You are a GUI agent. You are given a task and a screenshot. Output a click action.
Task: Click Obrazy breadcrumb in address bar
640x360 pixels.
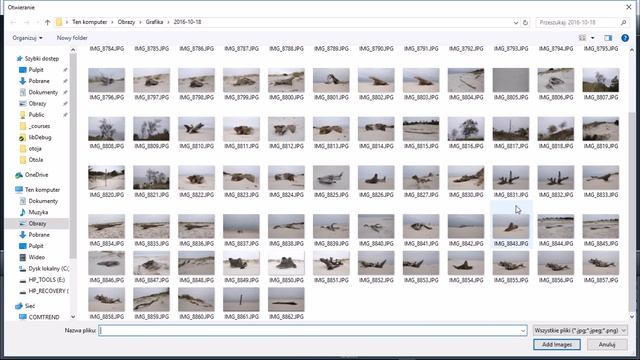pyautogui.click(x=126, y=22)
